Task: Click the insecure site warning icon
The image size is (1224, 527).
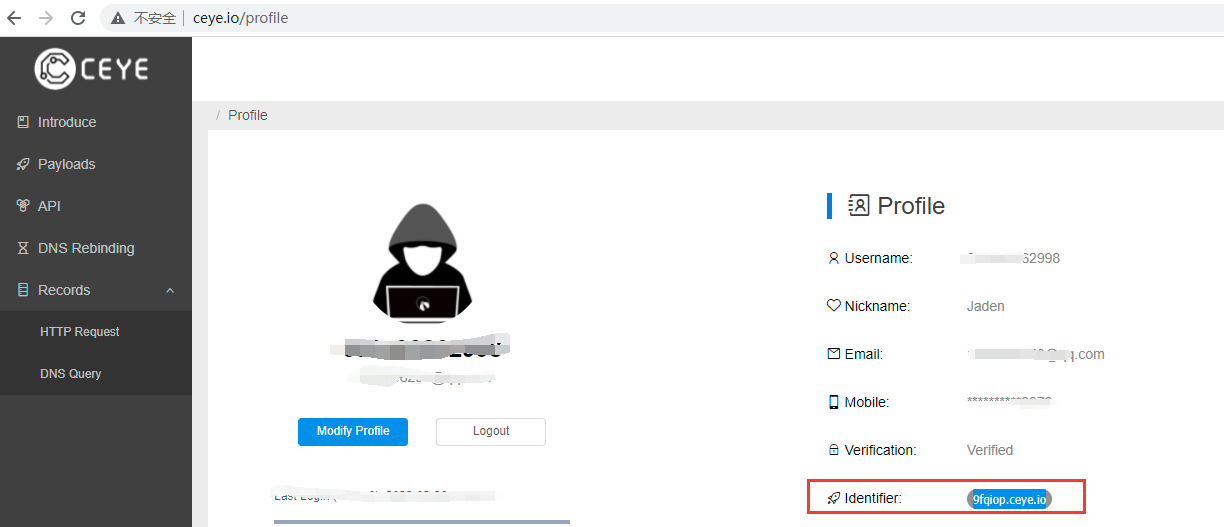Action: pyautogui.click(x=118, y=18)
